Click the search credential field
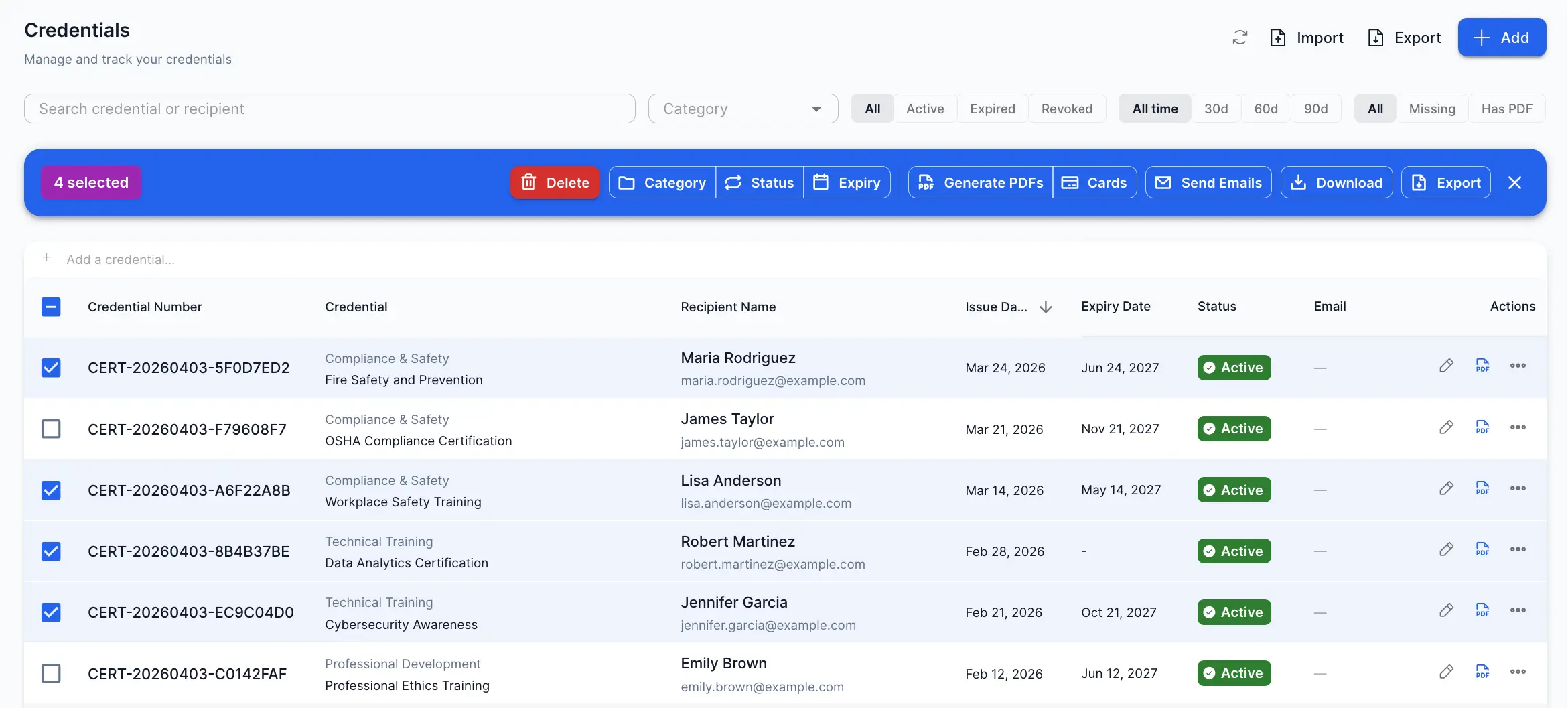Image resolution: width=1568 pixels, height=708 pixels. coord(329,108)
